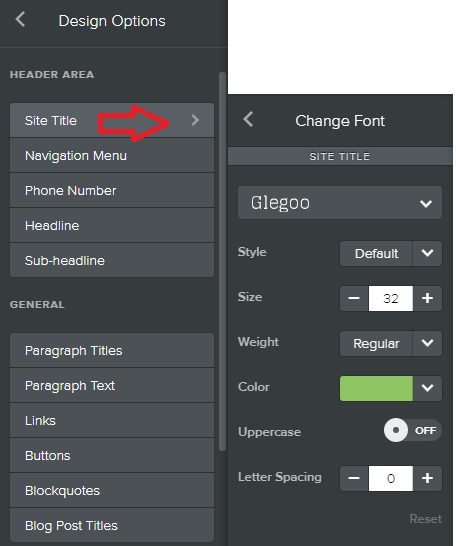This screenshot has width=456, height=546.
Task: Select Paragraph Titles option
Action: [112, 351]
